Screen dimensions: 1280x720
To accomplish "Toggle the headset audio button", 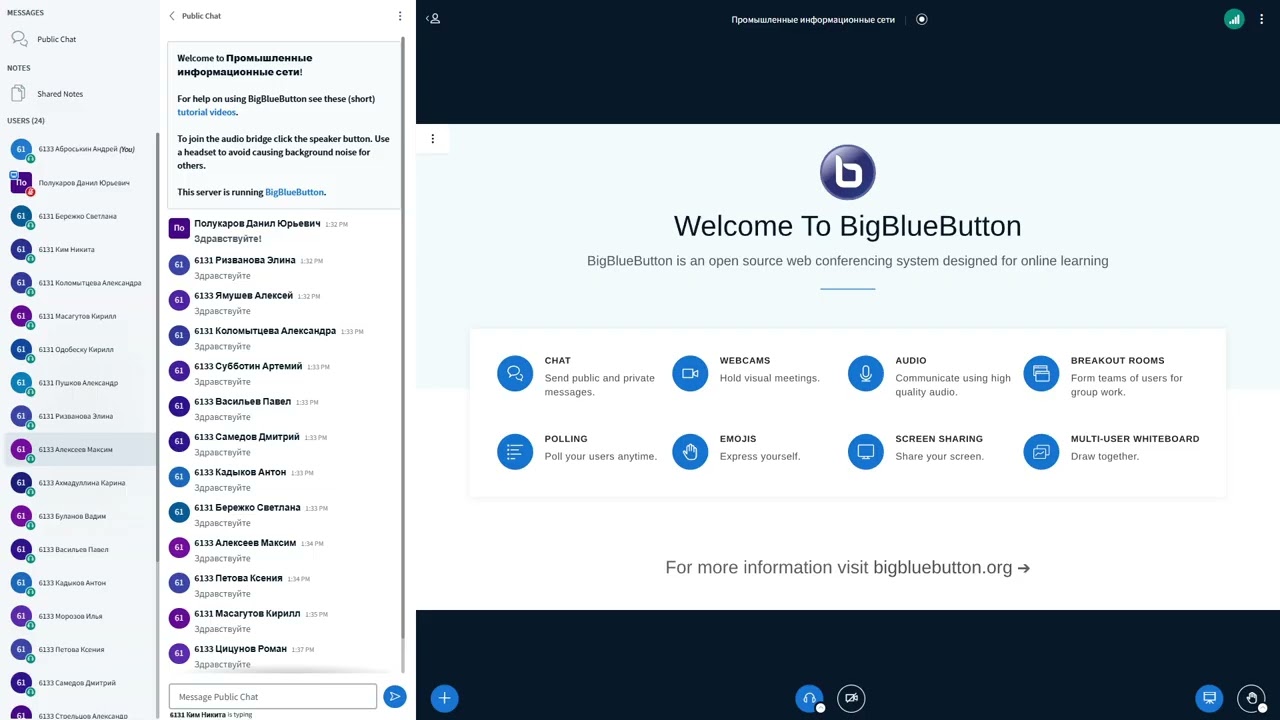I will tap(809, 698).
